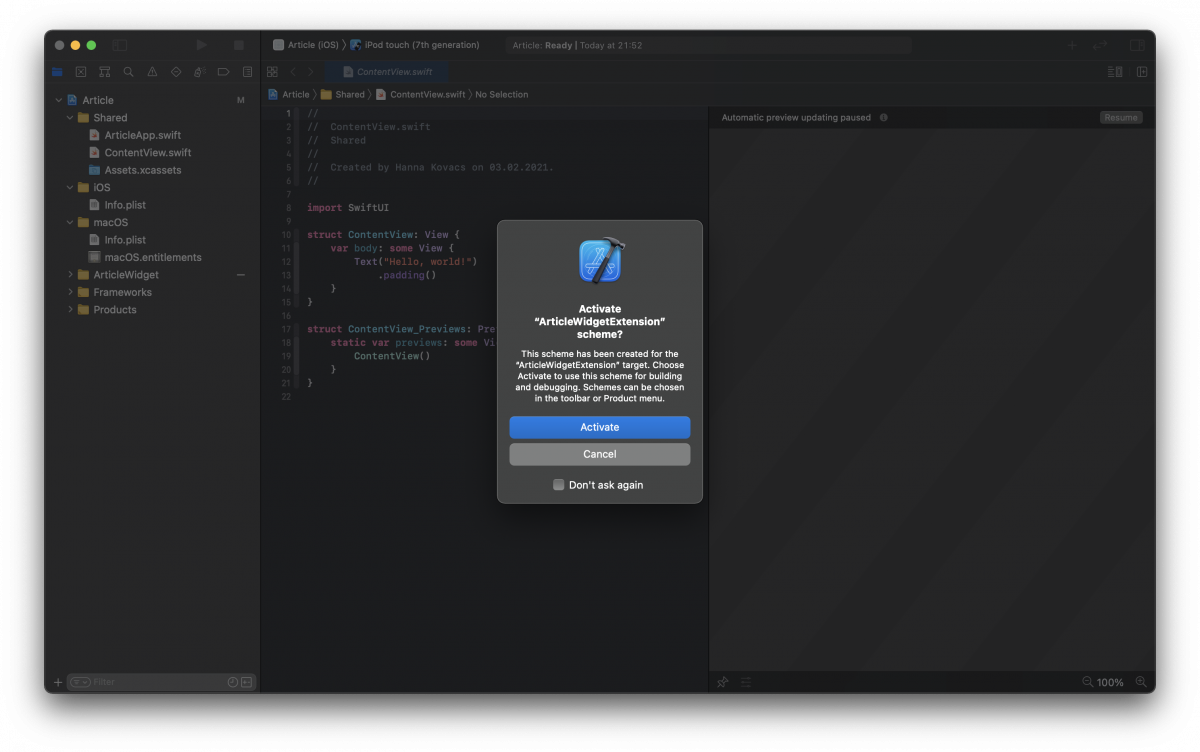Toggle the navigator sidebar visibility
The image size is (1200, 752).
(120, 45)
